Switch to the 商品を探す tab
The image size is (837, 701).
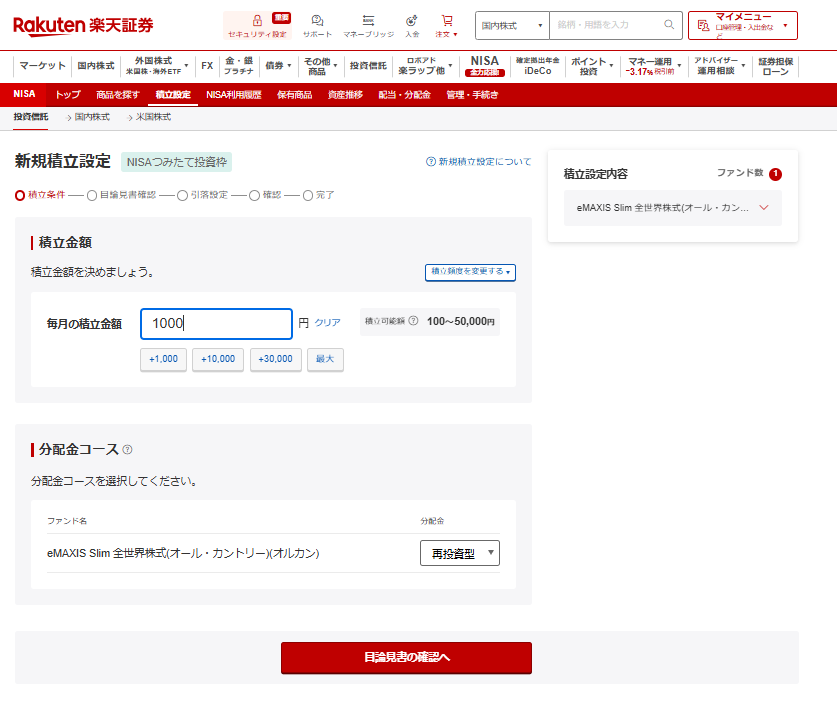pos(117,94)
